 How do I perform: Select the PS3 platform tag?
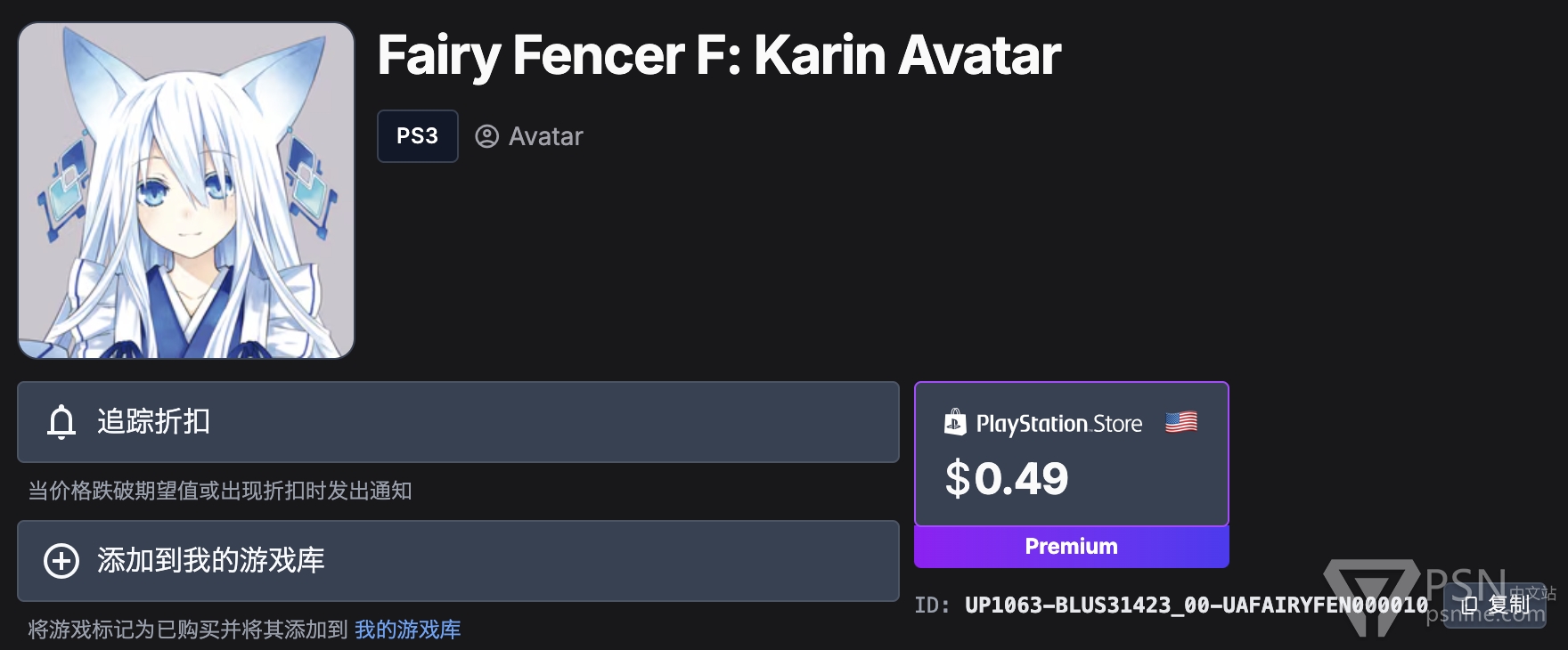coord(417,136)
